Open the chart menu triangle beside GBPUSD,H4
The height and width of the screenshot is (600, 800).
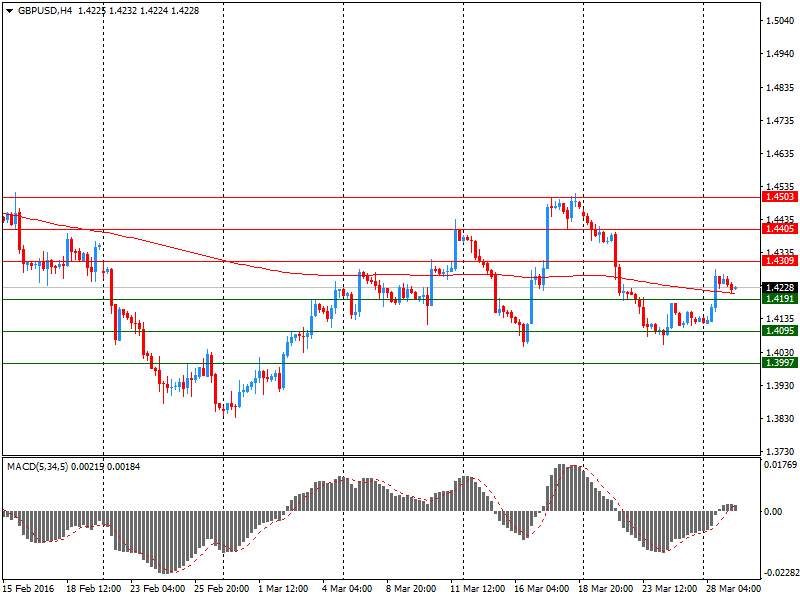(9, 11)
